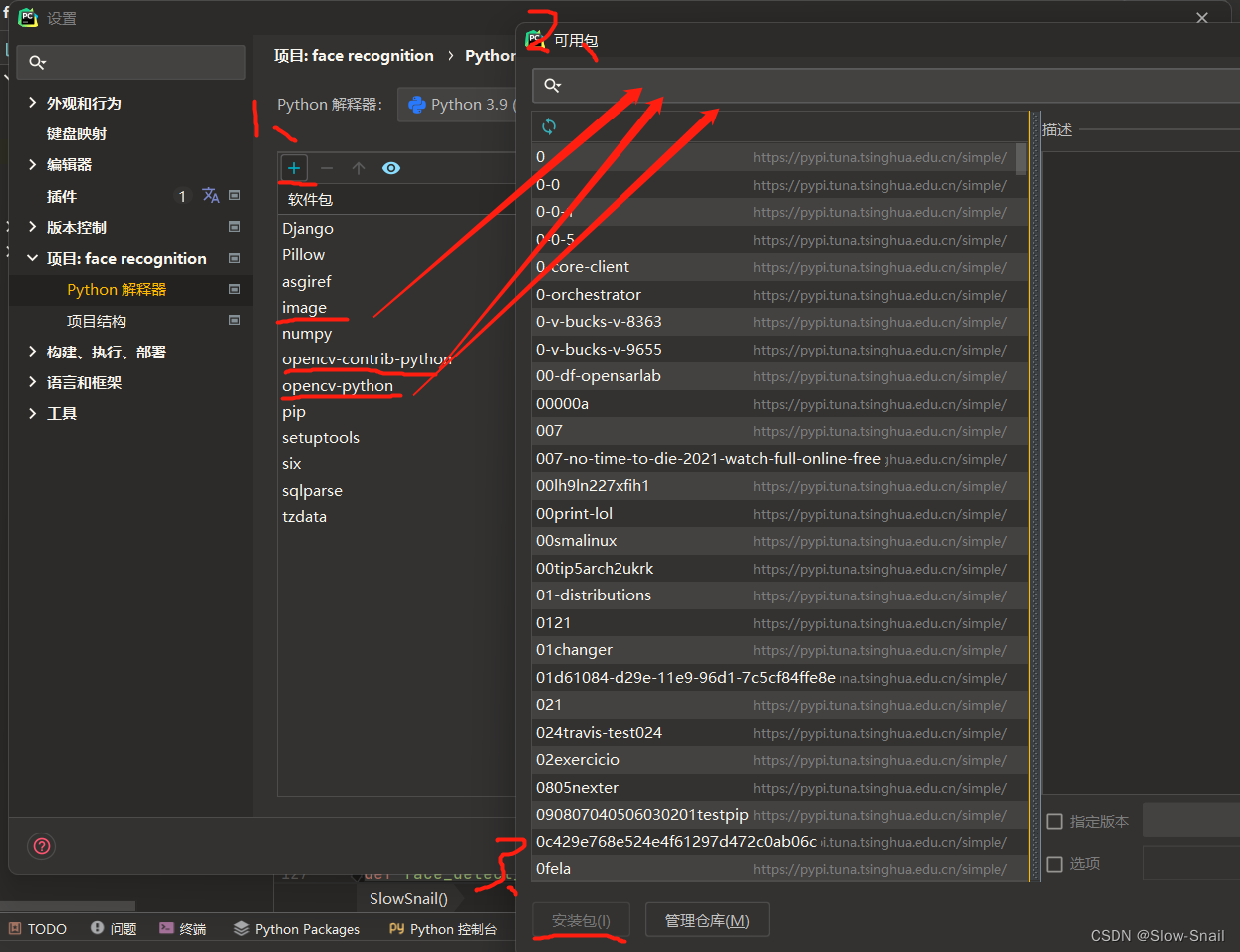Click into the 可用包 search field
The height and width of the screenshot is (952, 1240).
click(x=886, y=86)
